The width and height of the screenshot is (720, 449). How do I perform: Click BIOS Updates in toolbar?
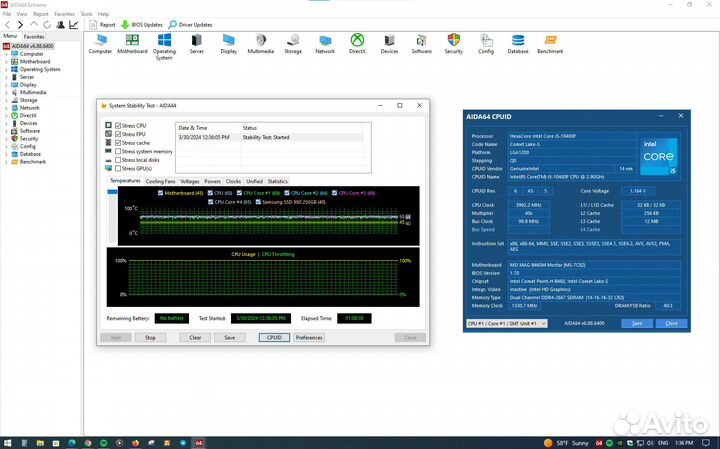142,25
